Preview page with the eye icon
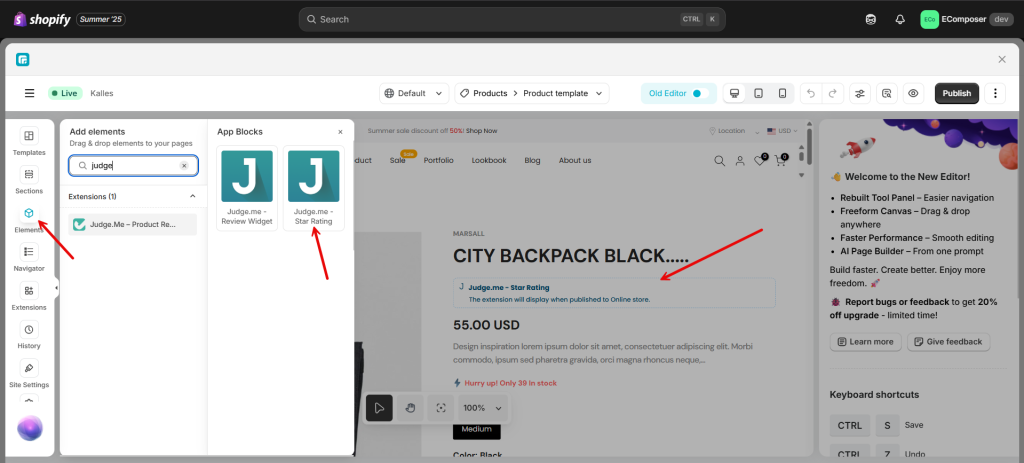This screenshot has width=1024, height=463. pyautogui.click(x=913, y=93)
